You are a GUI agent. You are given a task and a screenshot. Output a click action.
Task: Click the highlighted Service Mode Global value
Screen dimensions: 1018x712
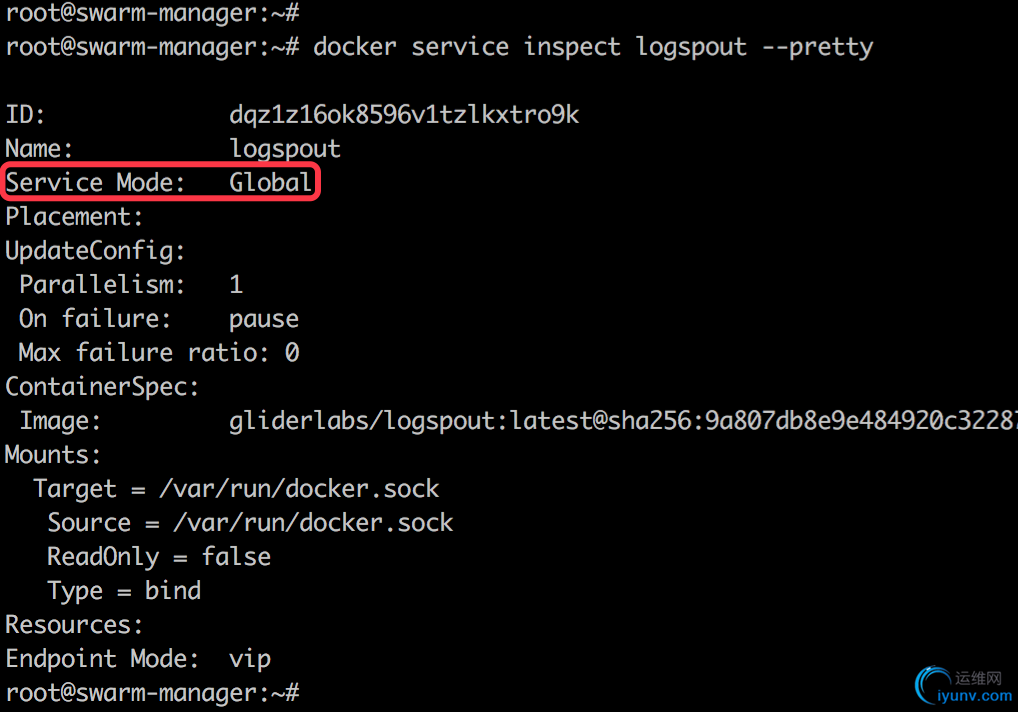(270, 182)
